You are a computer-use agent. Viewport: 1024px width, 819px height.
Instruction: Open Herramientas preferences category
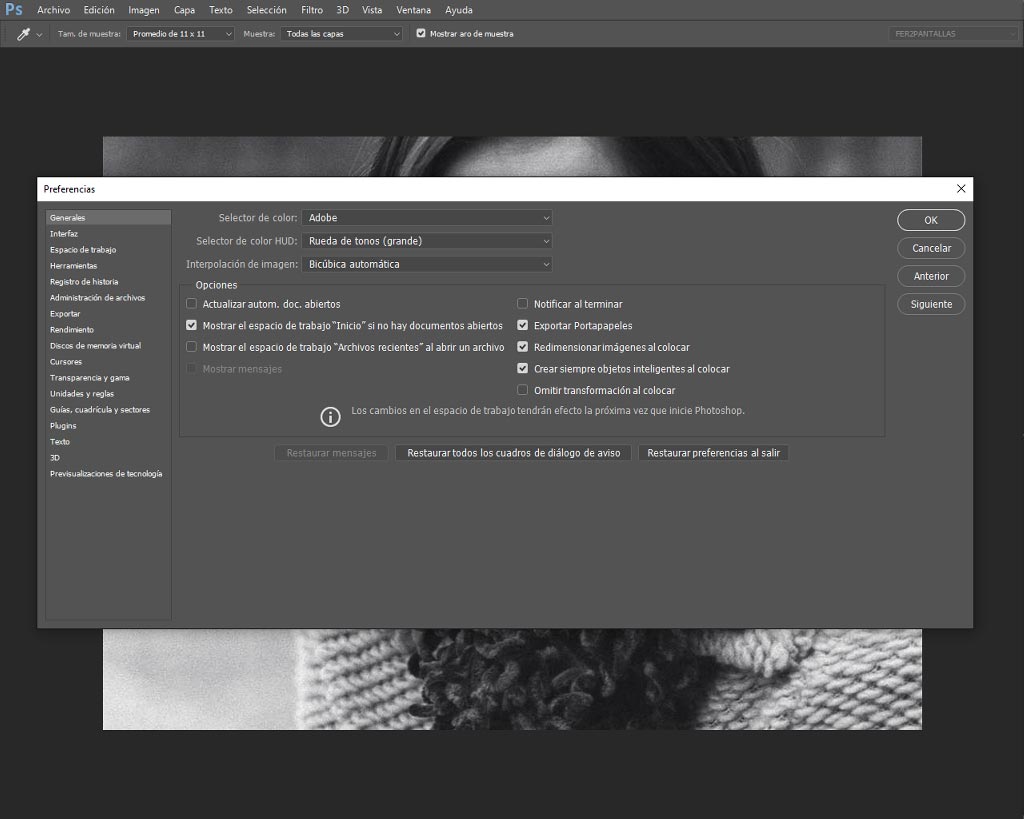point(73,266)
